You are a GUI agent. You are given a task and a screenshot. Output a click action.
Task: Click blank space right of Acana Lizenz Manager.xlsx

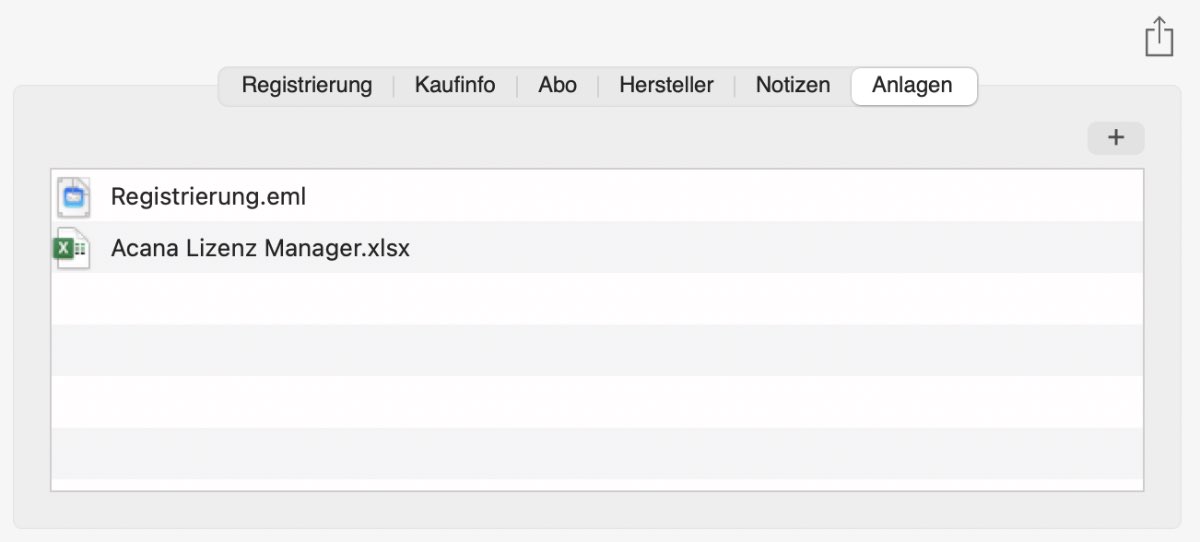[x=777, y=248]
